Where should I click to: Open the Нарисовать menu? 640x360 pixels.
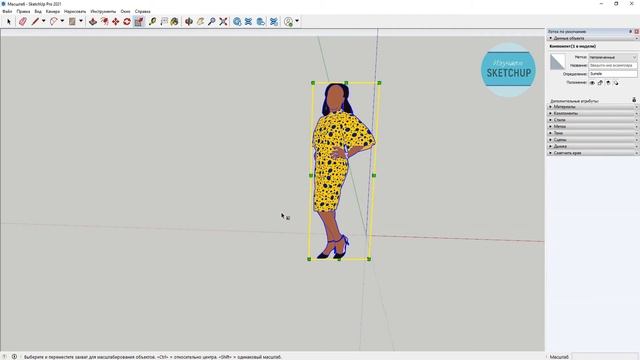[75, 11]
